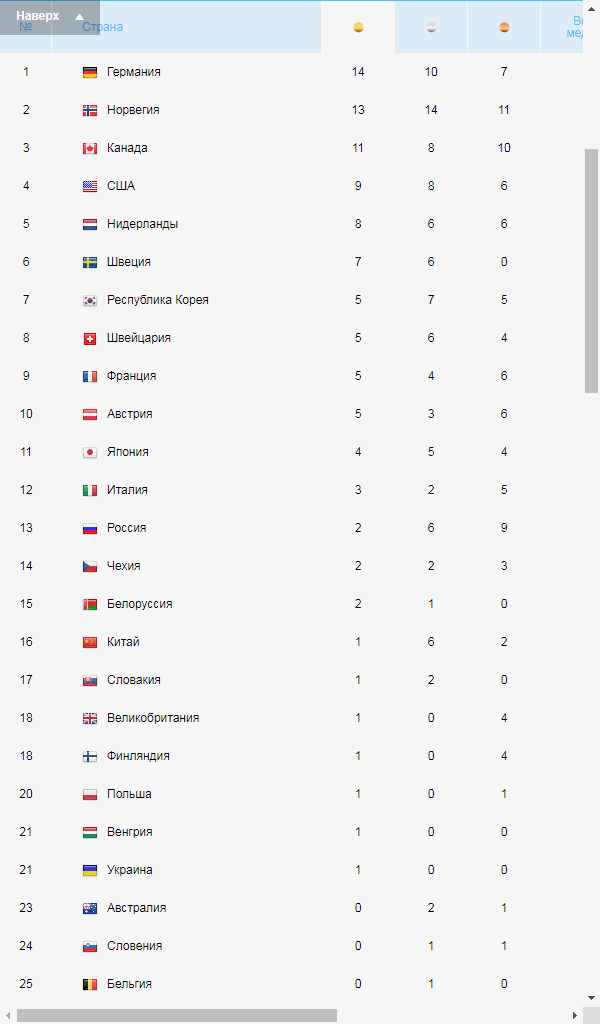
Task: Go back to top with Наверх button
Action: click(x=50, y=17)
